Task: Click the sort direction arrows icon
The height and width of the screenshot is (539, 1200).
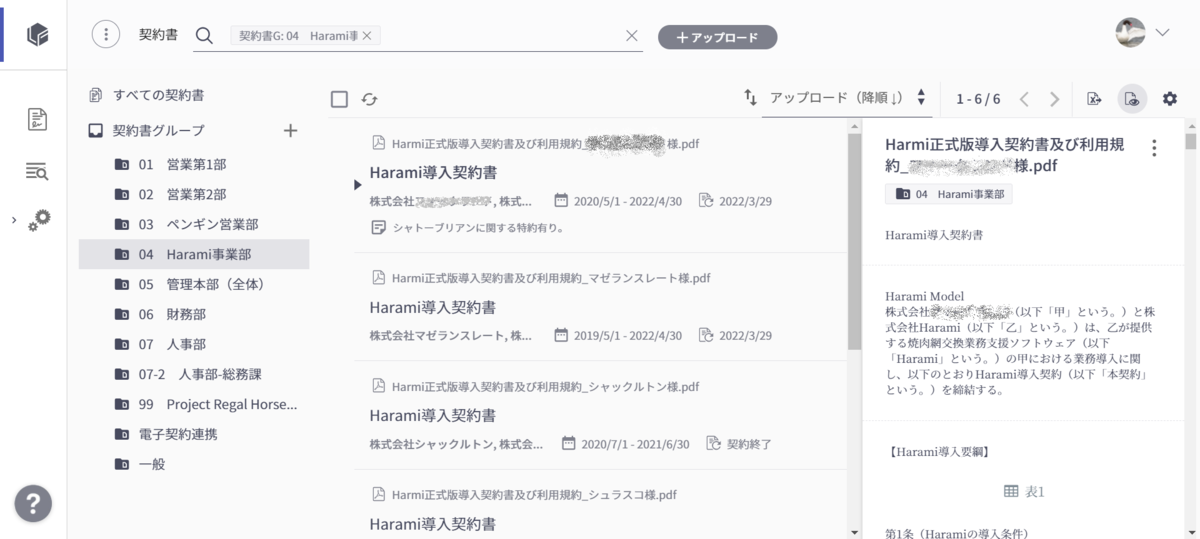Action: [750, 98]
